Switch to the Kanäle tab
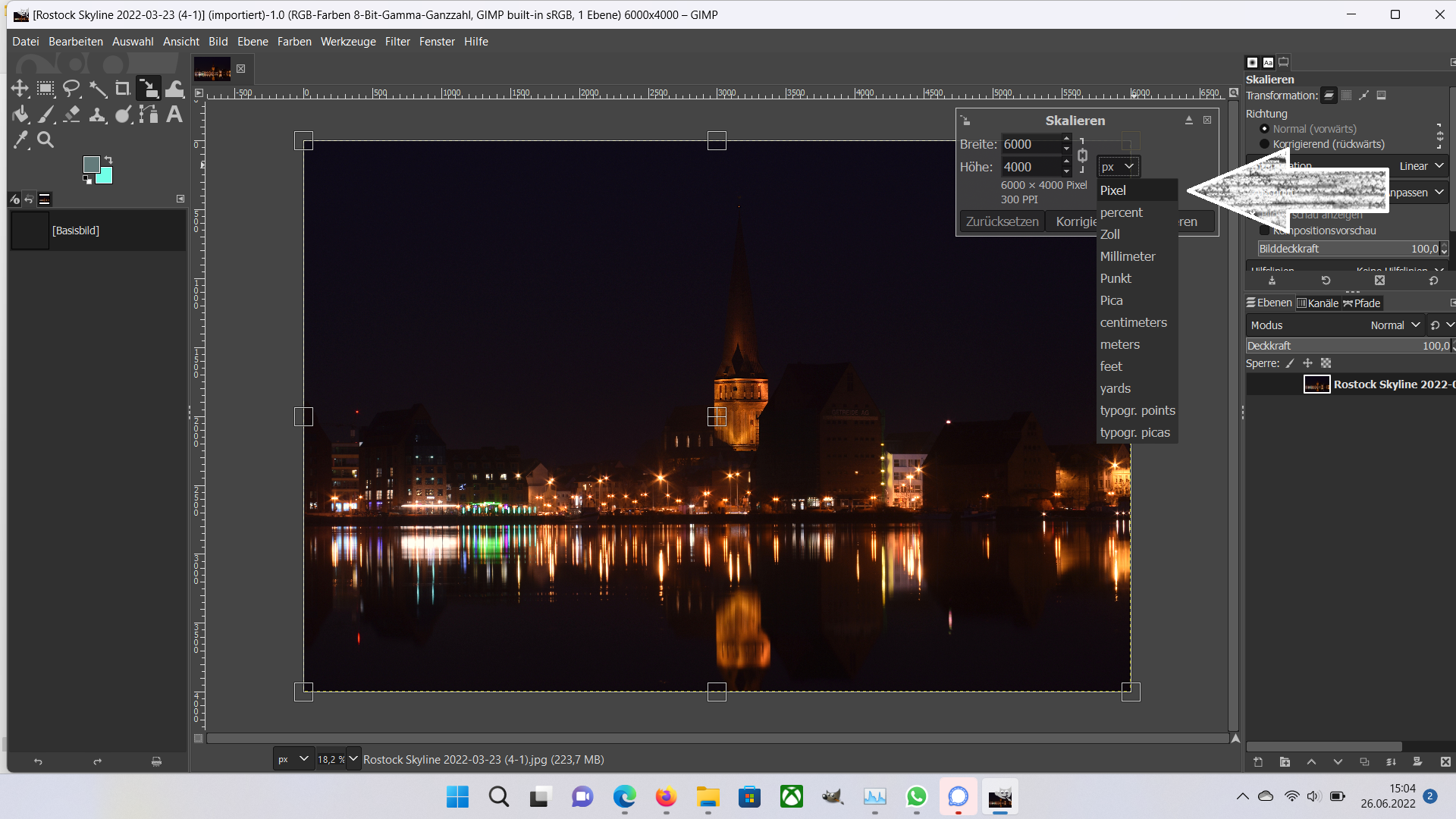Viewport: 1456px width, 819px height. tap(1318, 303)
